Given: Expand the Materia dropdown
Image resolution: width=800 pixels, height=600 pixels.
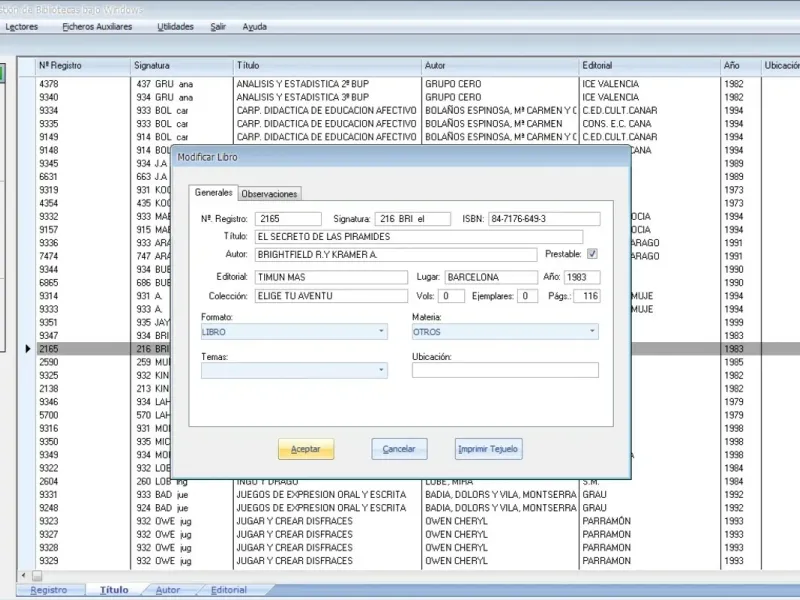Looking at the screenshot, I should (x=592, y=331).
